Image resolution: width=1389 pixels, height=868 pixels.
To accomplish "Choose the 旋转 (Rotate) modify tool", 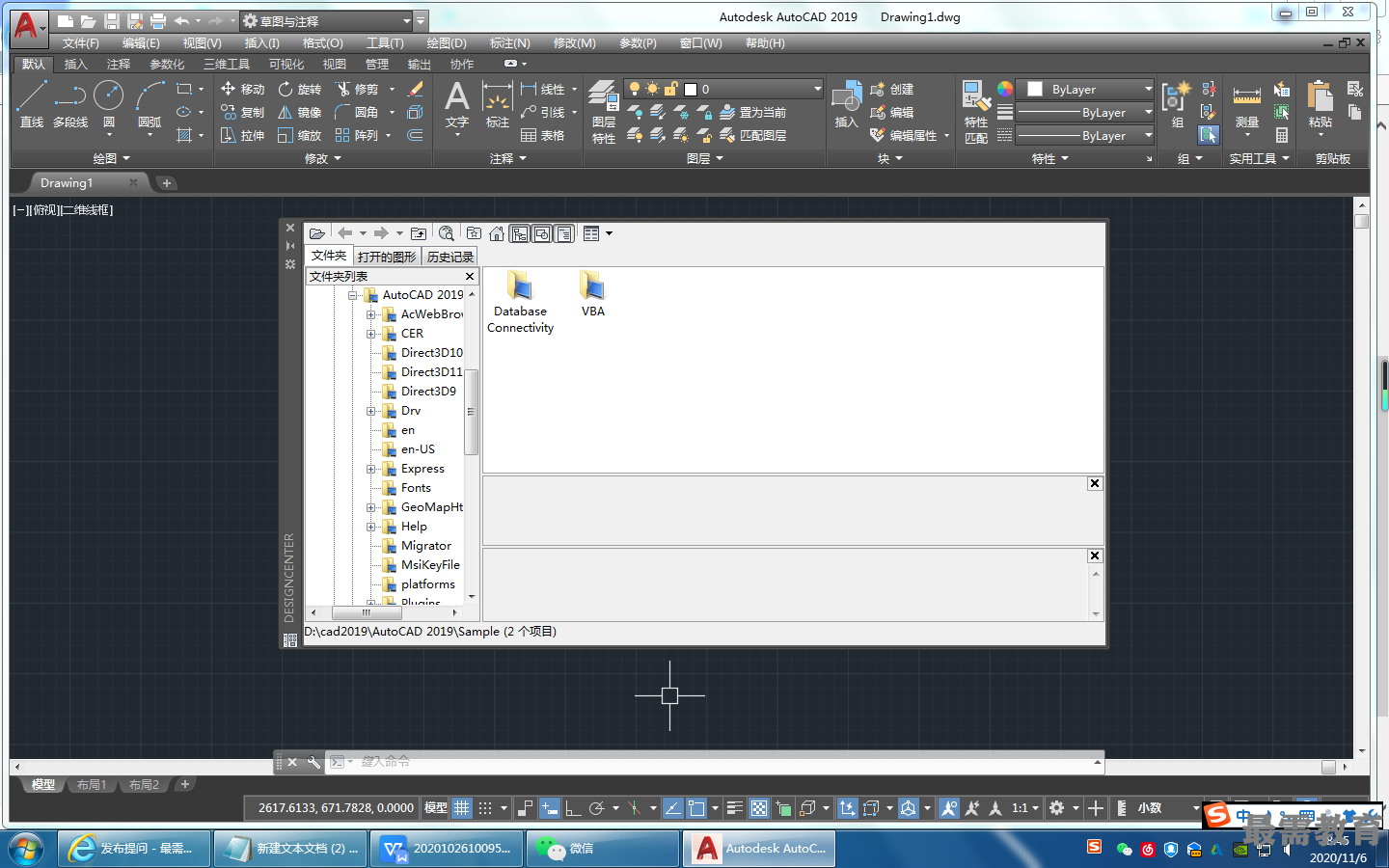I will pos(300,89).
